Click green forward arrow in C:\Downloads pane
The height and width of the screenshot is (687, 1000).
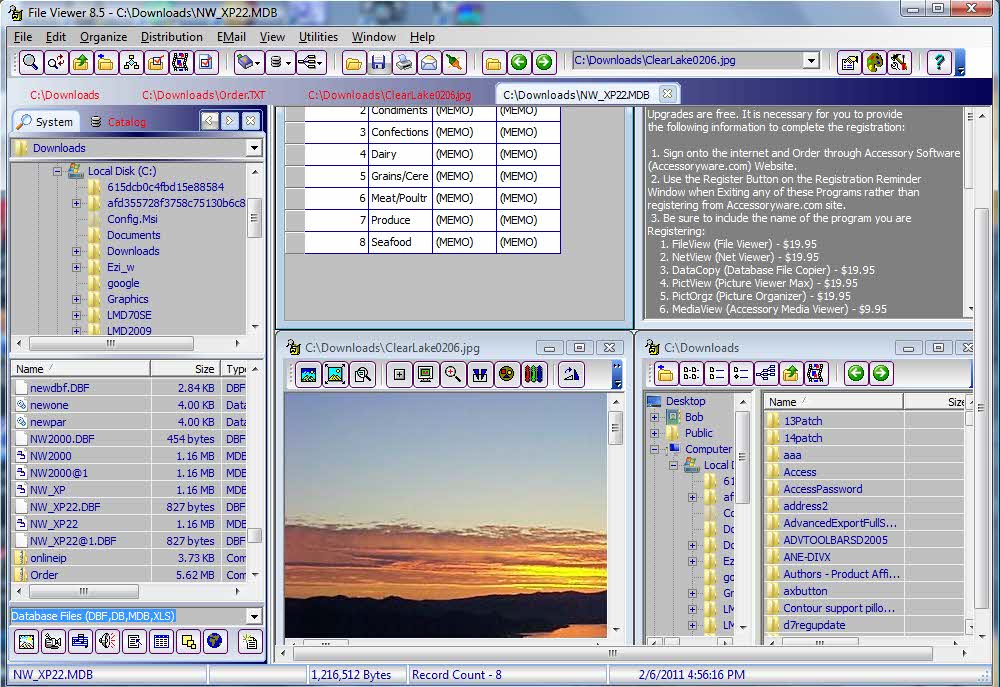[x=881, y=374]
